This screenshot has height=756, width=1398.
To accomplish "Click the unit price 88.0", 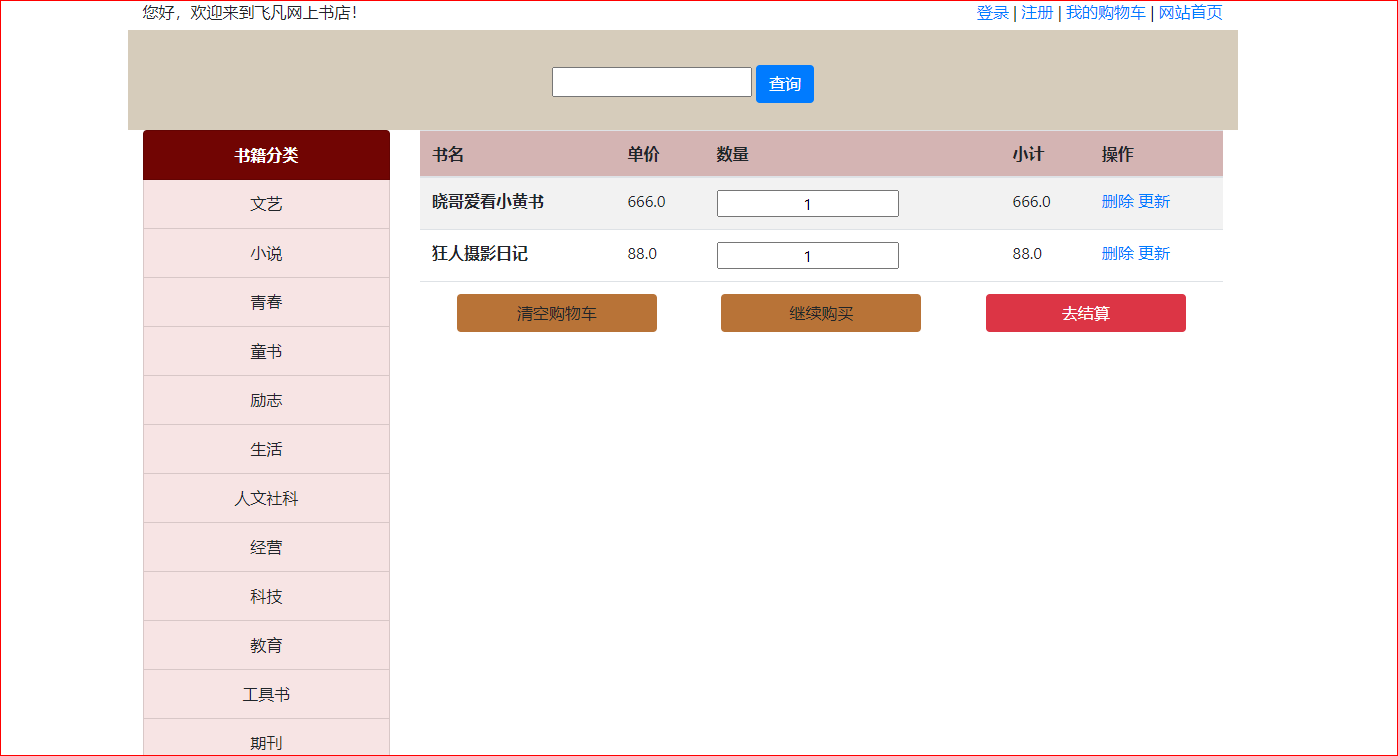I will pyautogui.click(x=643, y=253).
